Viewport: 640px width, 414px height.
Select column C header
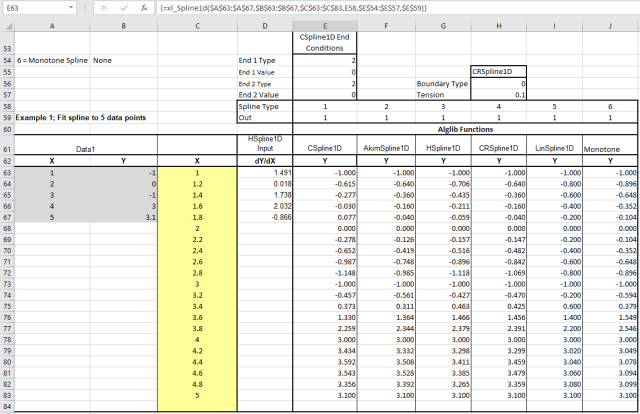(197, 24)
